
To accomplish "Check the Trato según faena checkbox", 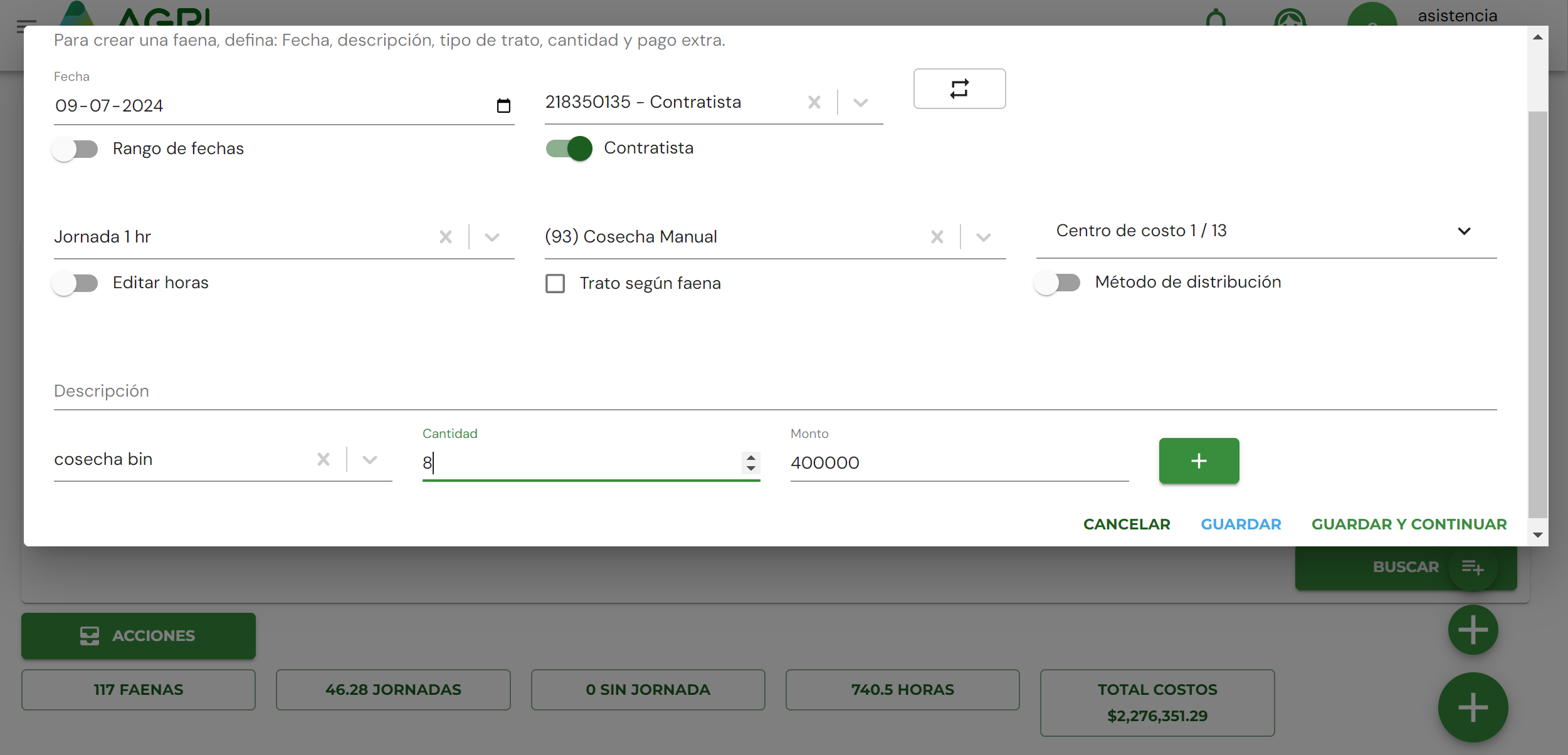I will tap(555, 283).
